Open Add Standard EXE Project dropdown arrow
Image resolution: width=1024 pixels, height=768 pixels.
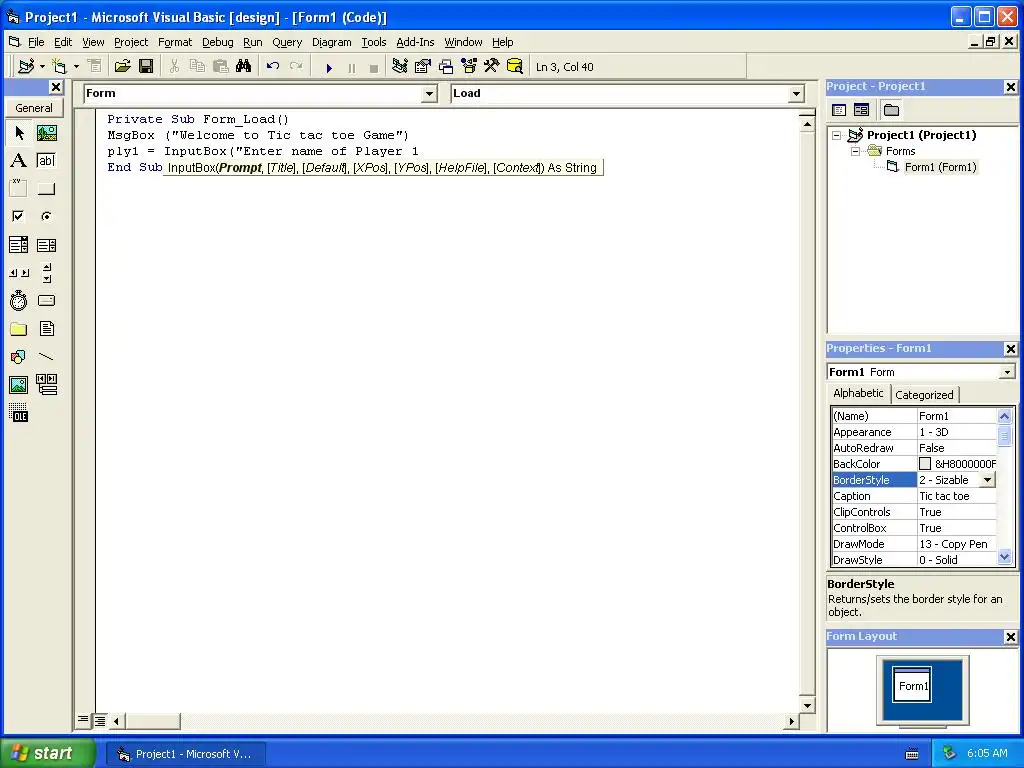pyautogui.click(x=42, y=67)
